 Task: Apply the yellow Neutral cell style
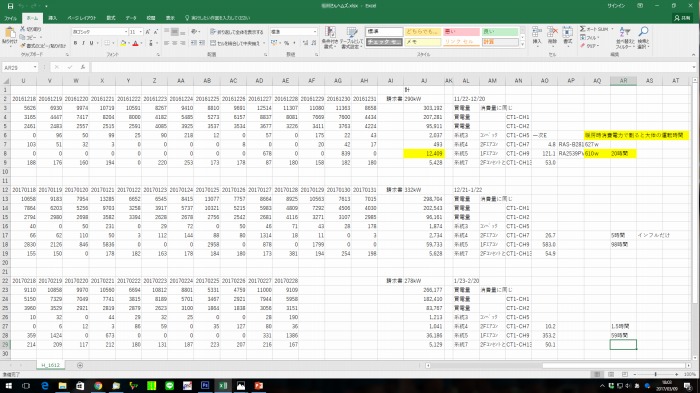(422, 32)
